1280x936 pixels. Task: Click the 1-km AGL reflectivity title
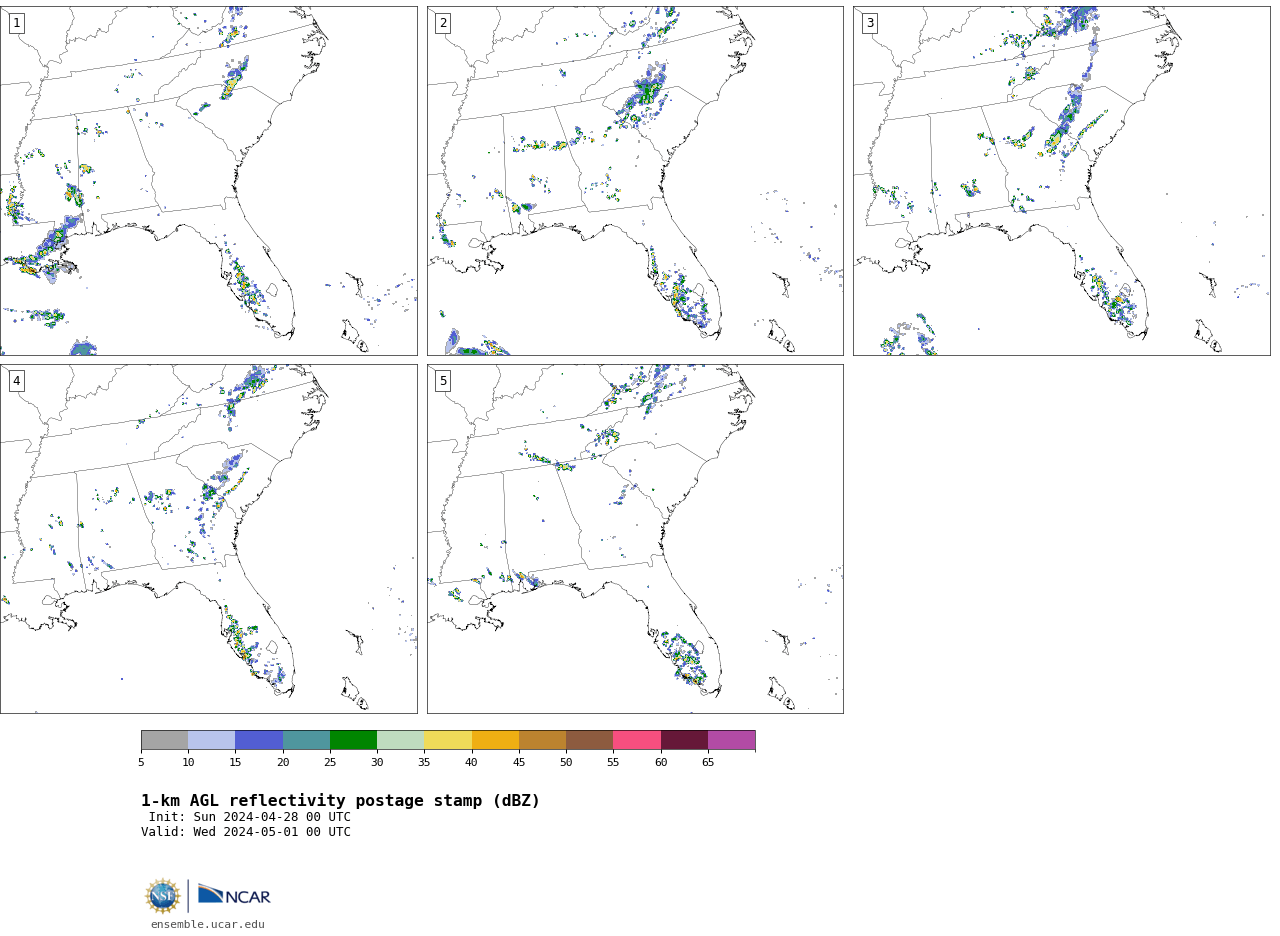pos(340,801)
